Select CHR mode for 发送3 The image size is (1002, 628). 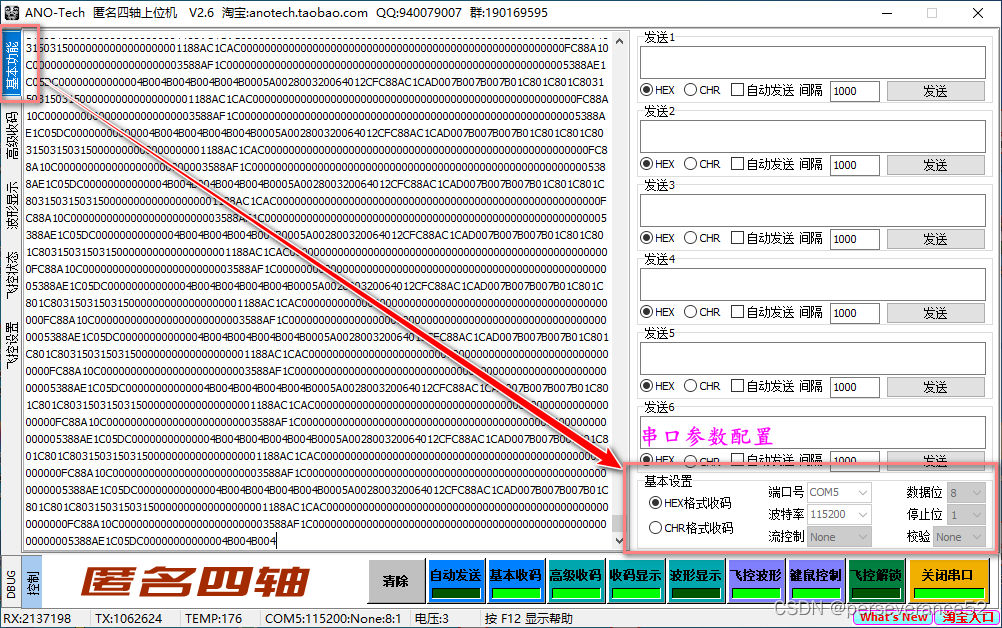pos(702,238)
